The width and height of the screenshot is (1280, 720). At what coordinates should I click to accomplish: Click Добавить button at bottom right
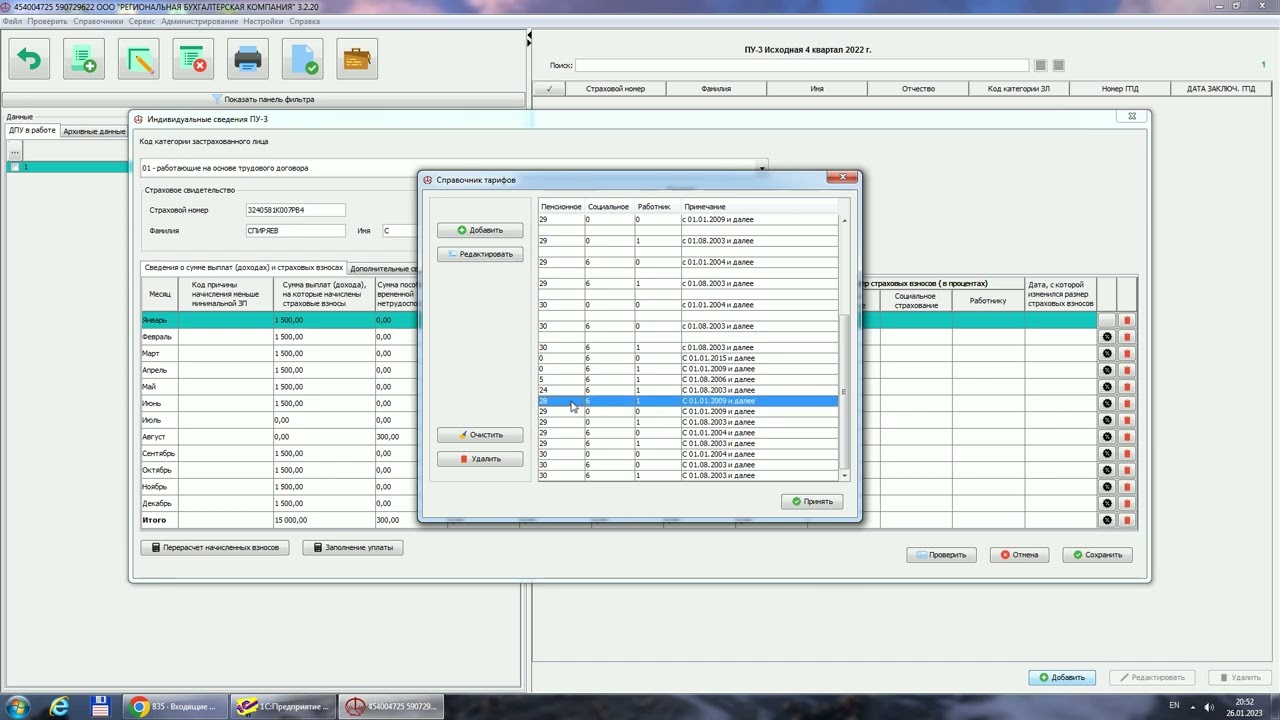click(1062, 677)
